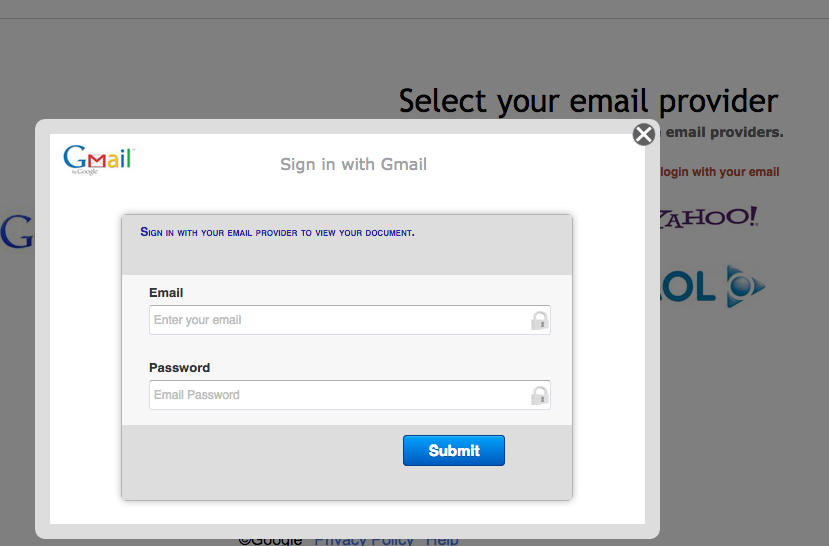The width and height of the screenshot is (829, 546).
Task: Click the lock icon in Email field
Action: [x=539, y=320]
